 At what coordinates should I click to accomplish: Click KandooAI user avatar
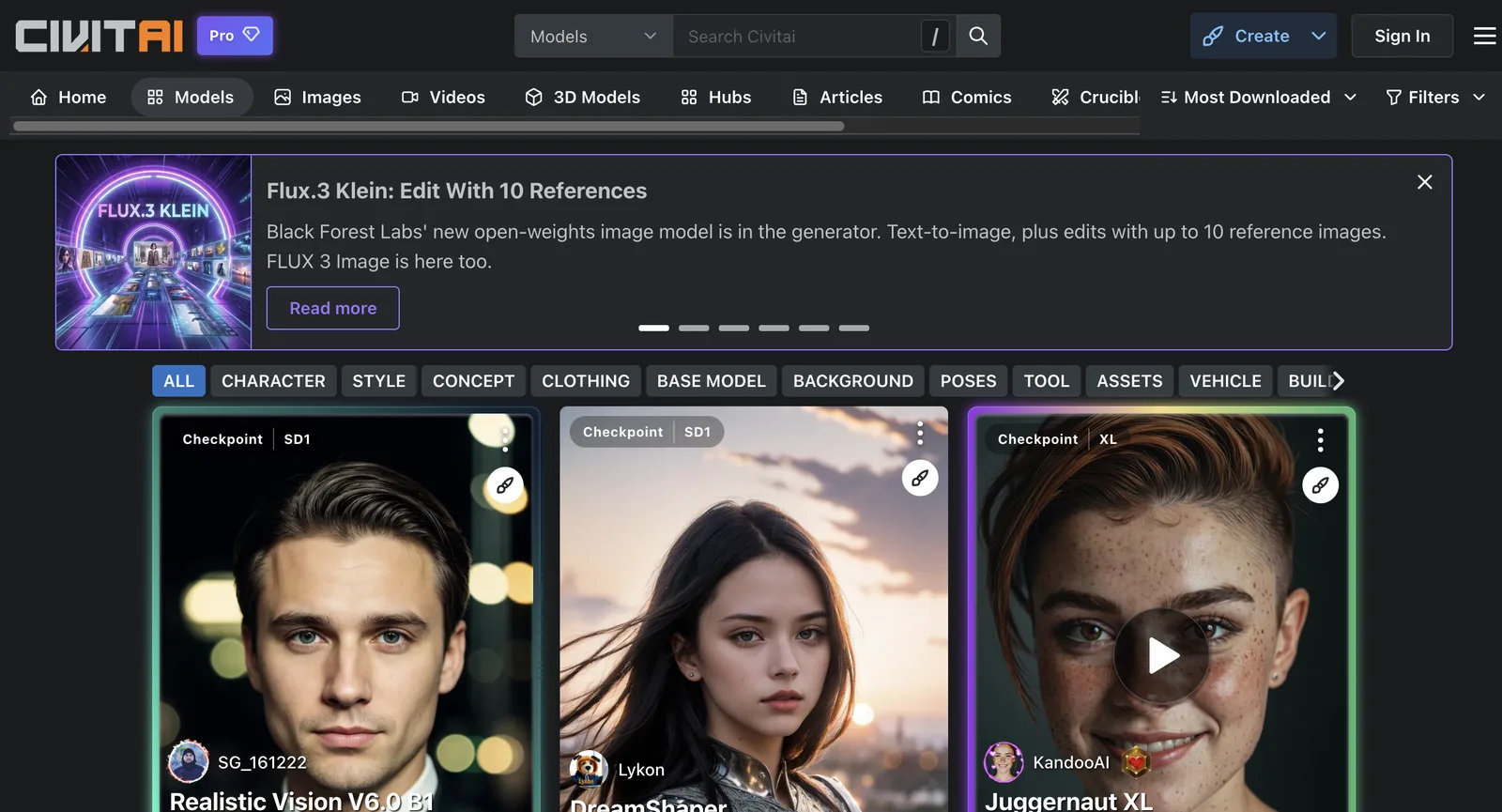(1004, 761)
